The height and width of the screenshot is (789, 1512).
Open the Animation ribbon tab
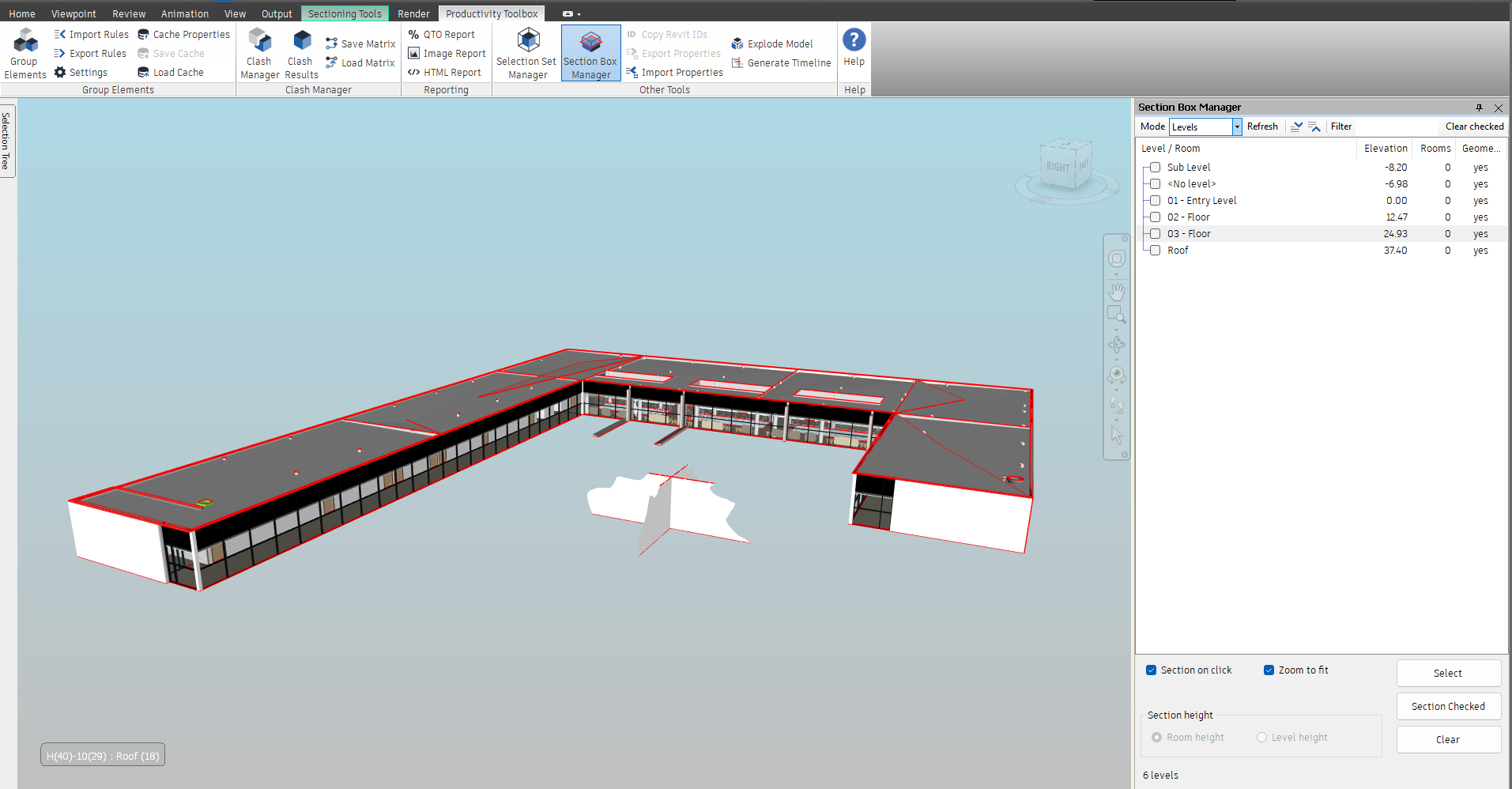(x=185, y=14)
